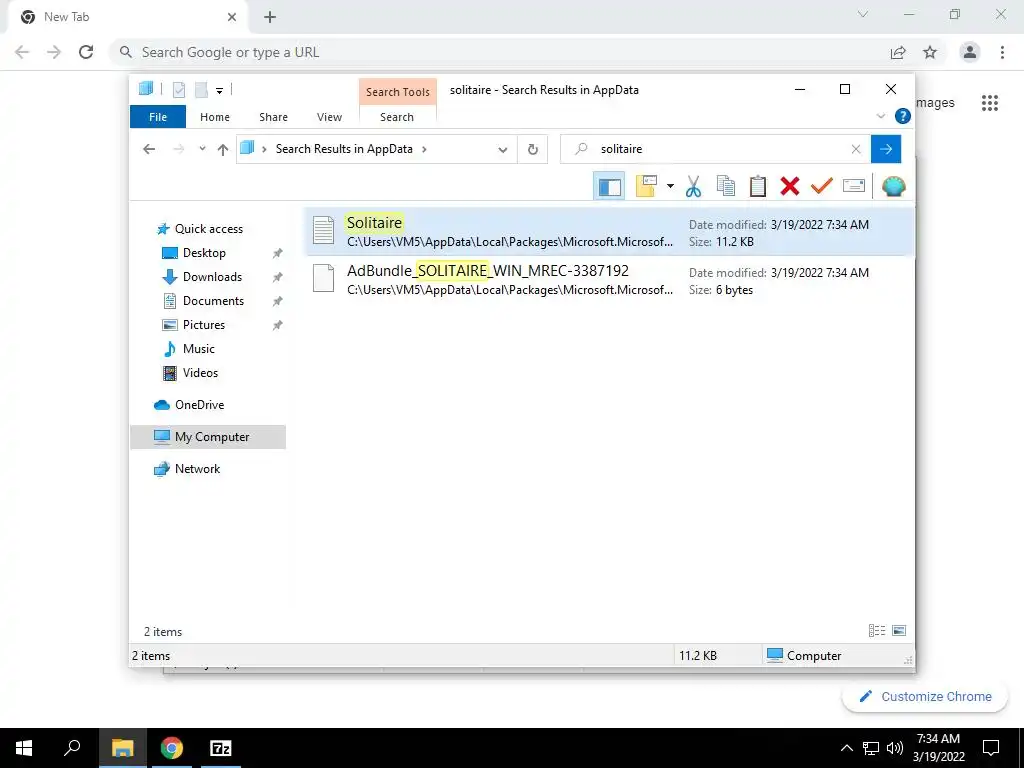Open the View ribbon tab
Viewport: 1024px width, 768px height.
(x=329, y=117)
